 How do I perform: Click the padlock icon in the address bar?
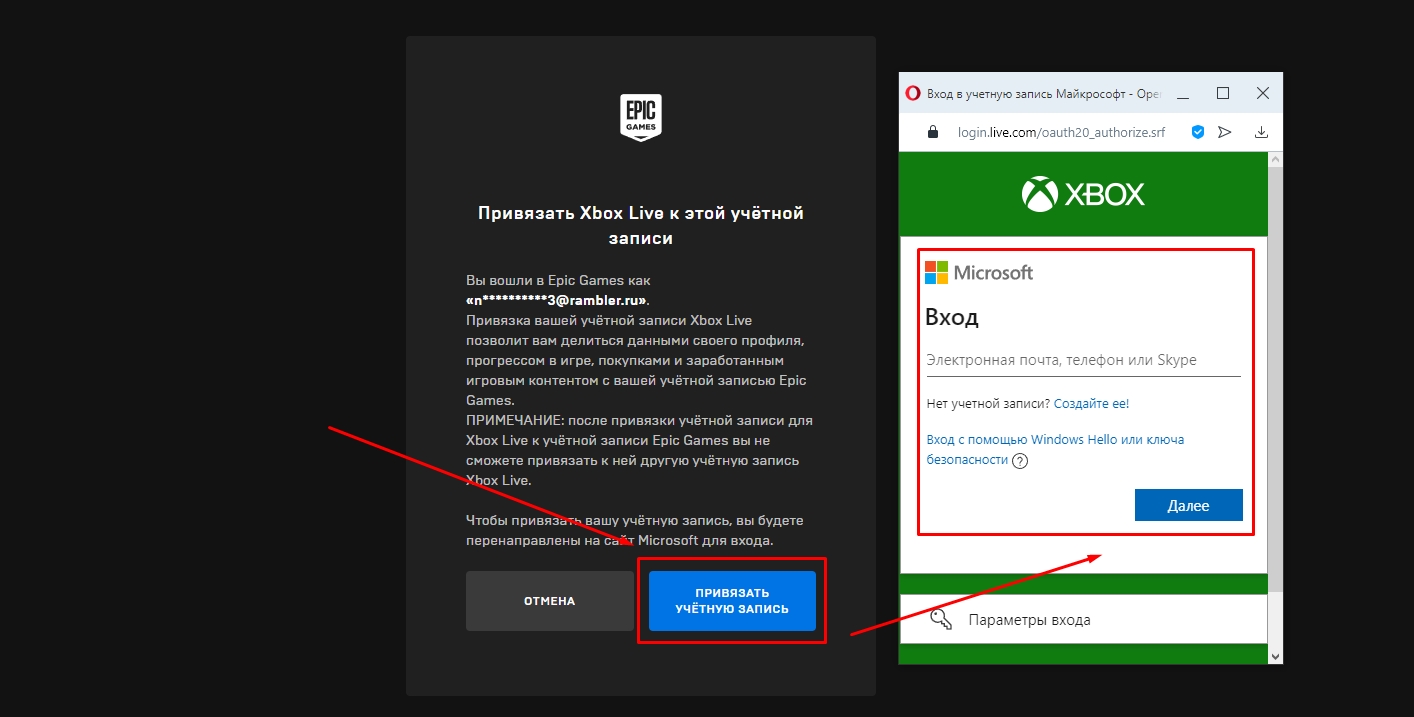tap(933, 132)
